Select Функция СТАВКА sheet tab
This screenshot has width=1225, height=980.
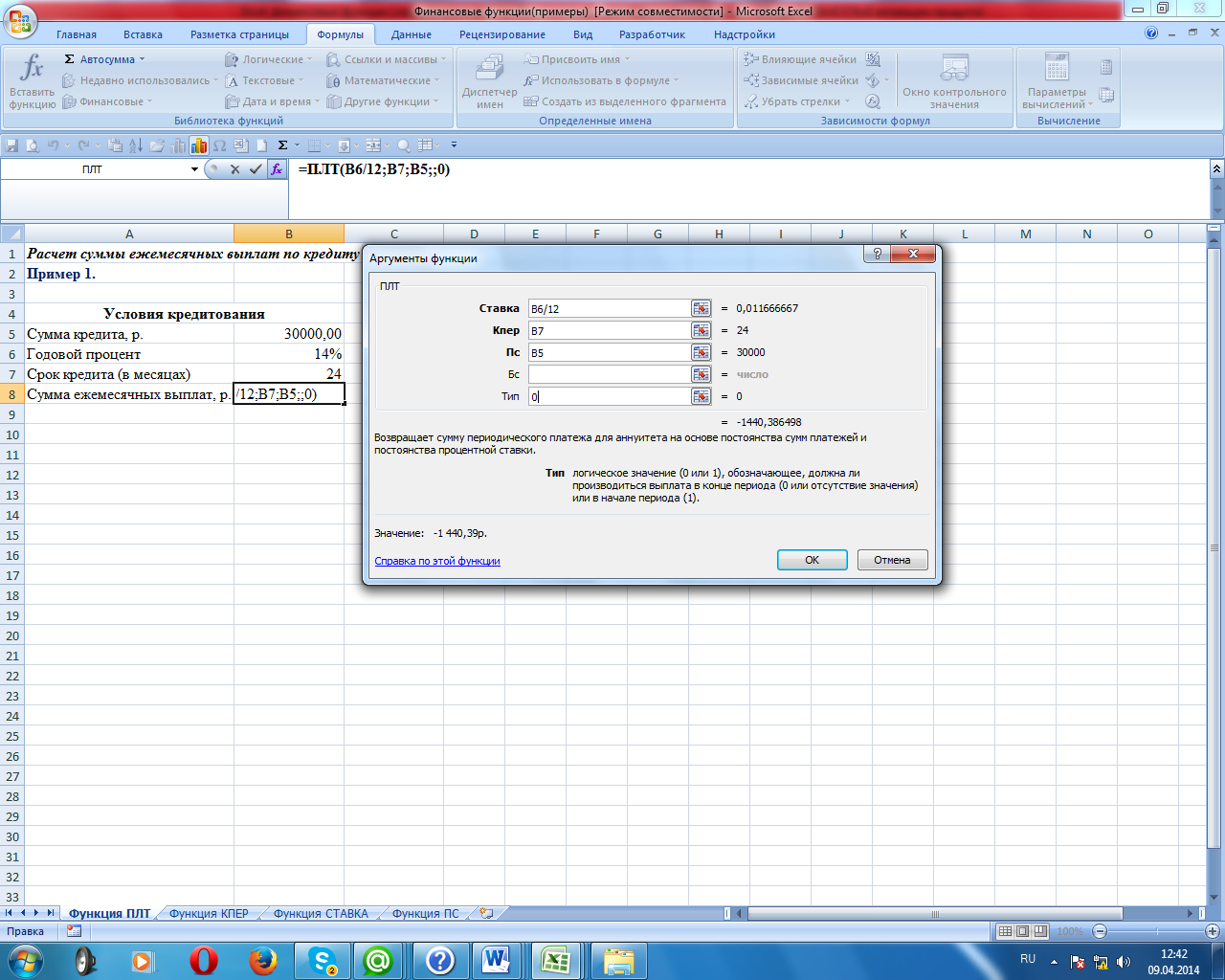[321, 913]
